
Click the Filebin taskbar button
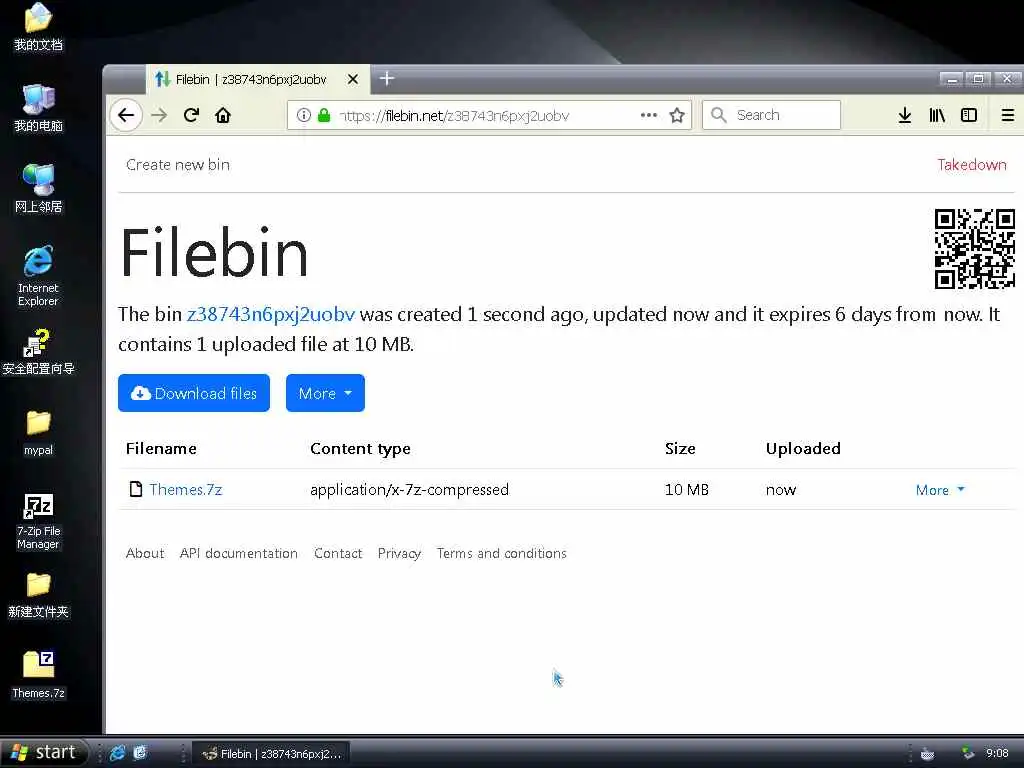coord(272,754)
